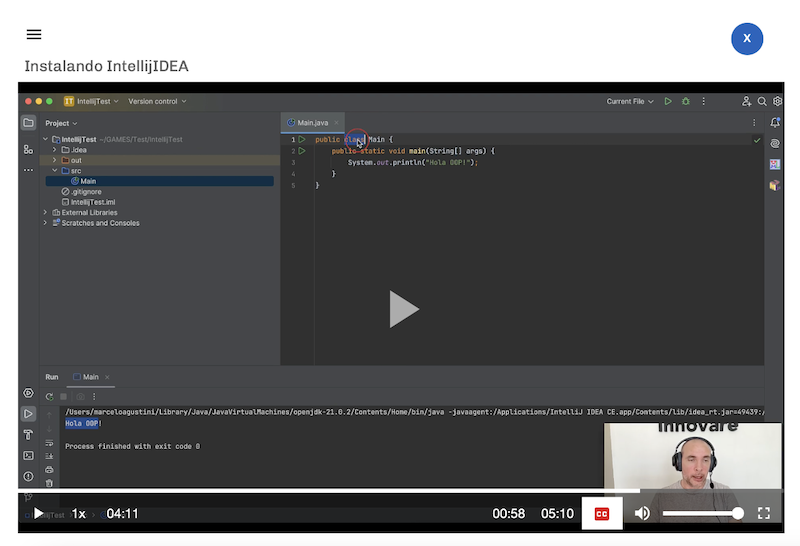Click the blue X close button
Image resolution: width=800 pixels, height=546 pixels.
click(x=747, y=38)
